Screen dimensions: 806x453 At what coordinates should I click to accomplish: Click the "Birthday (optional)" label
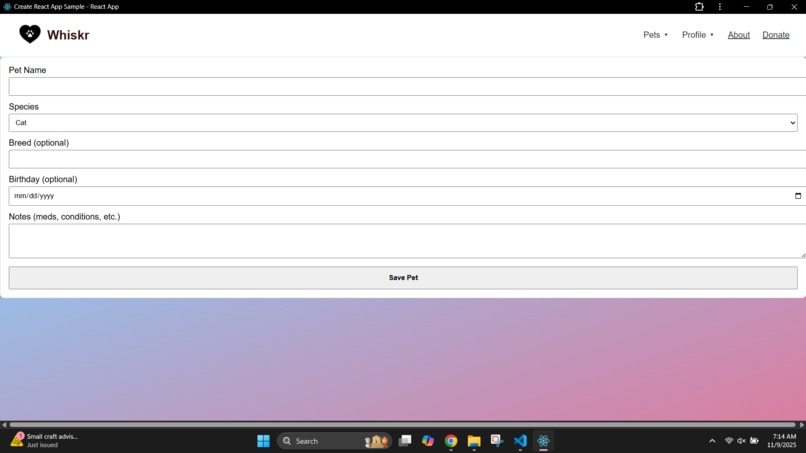43,179
